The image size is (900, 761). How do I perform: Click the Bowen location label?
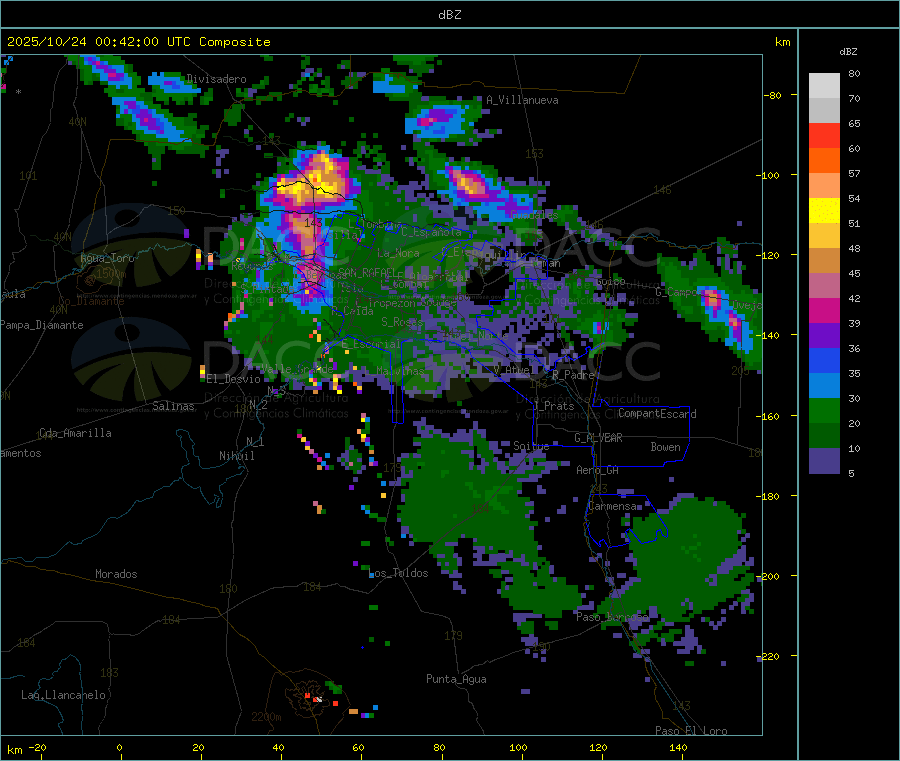pyautogui.click(x=665, y=447)
